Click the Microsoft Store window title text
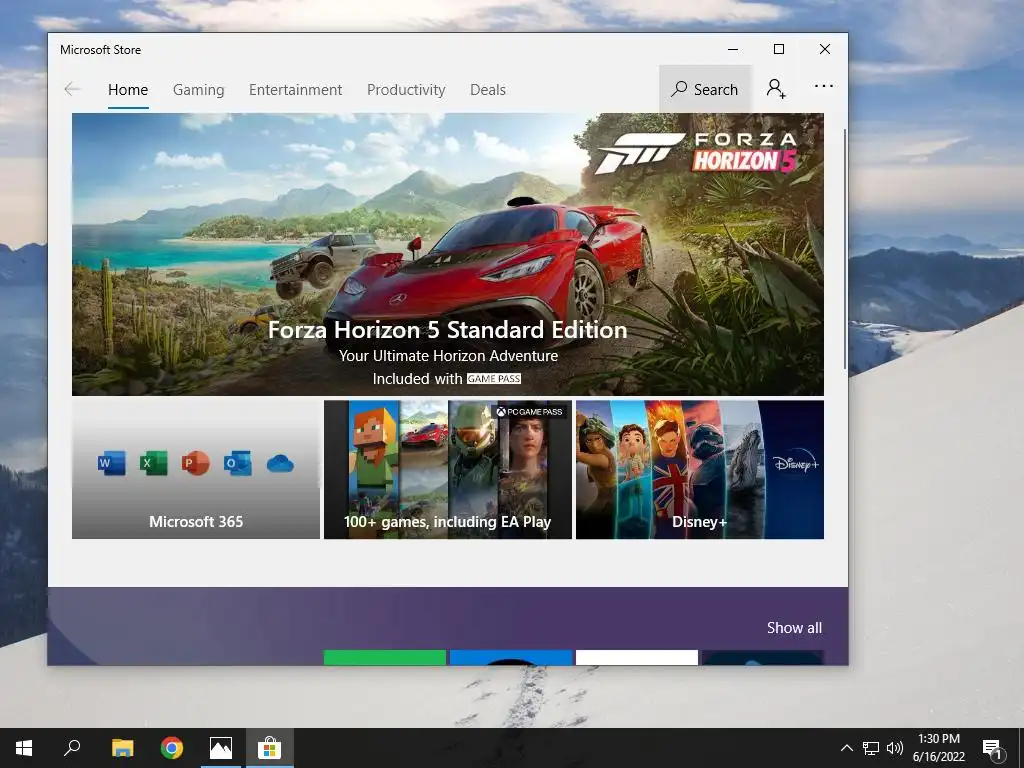 click(101, 50)
